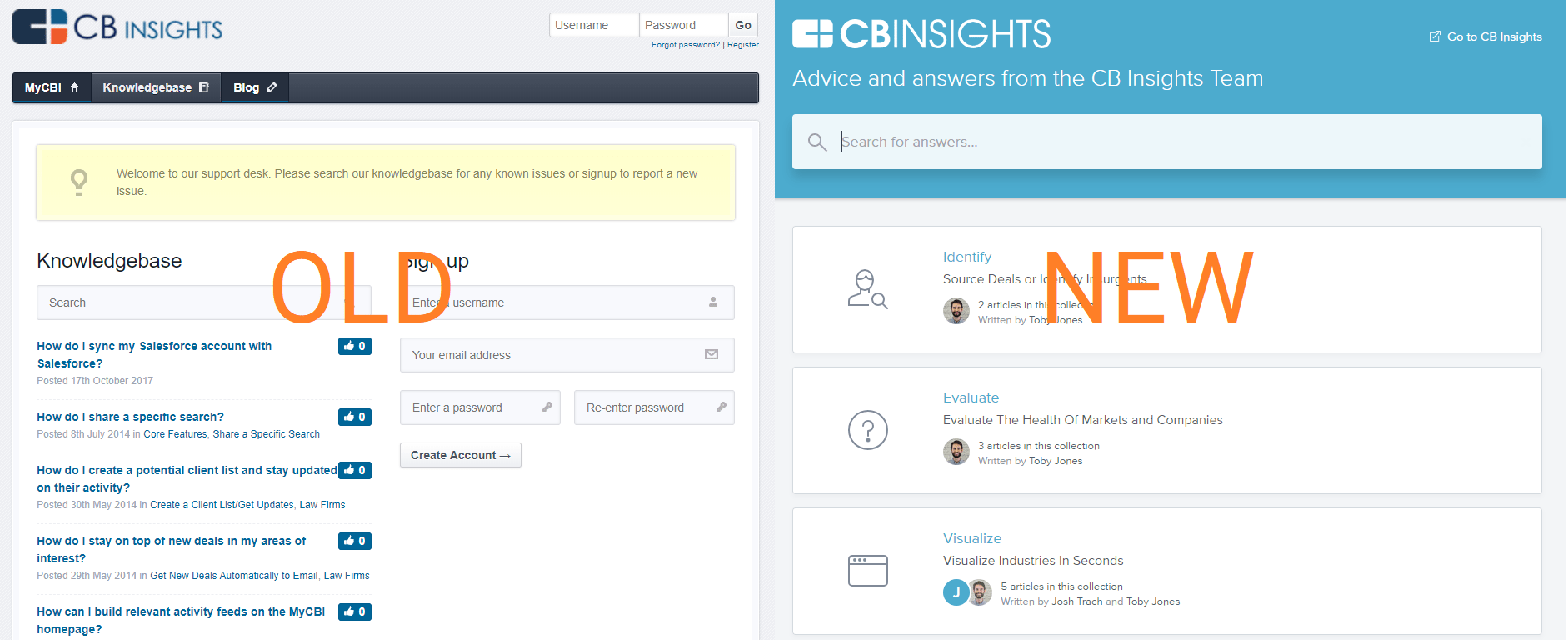Click thumbs-up count on potential client list article
Viewport: 1568px width, 640px height.
click(355, 470)
